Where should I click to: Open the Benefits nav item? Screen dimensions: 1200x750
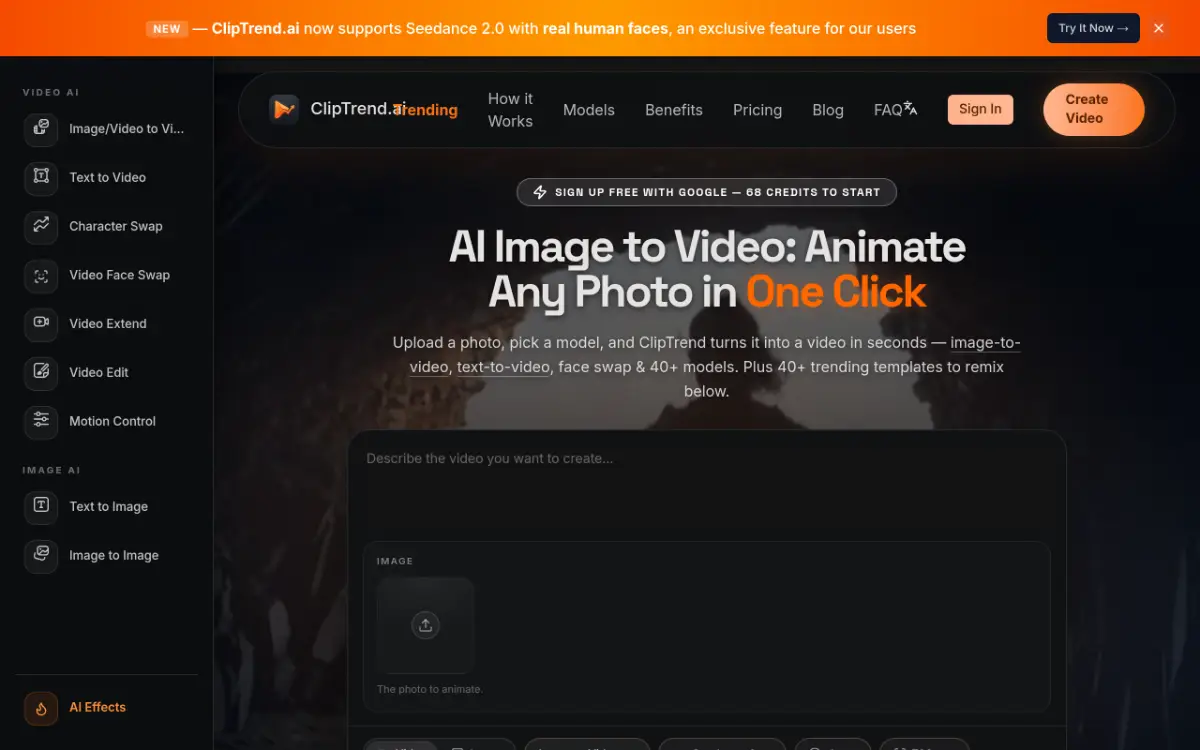click(x=674, y=110)
